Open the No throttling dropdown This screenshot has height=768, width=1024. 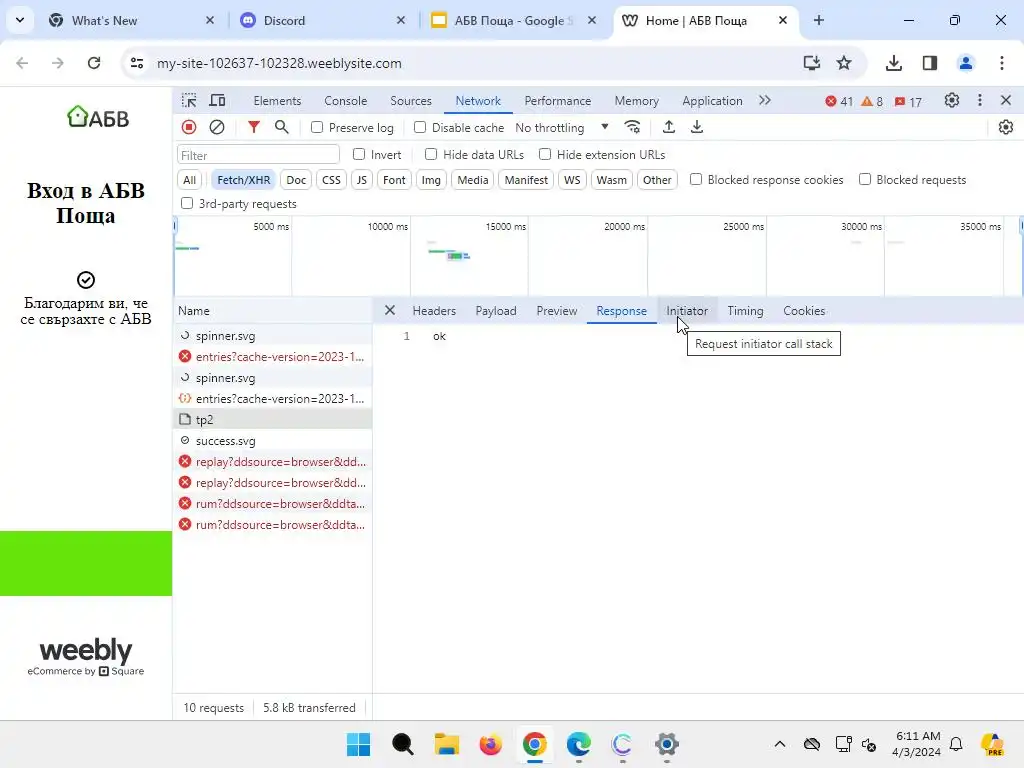coord(562,127)
